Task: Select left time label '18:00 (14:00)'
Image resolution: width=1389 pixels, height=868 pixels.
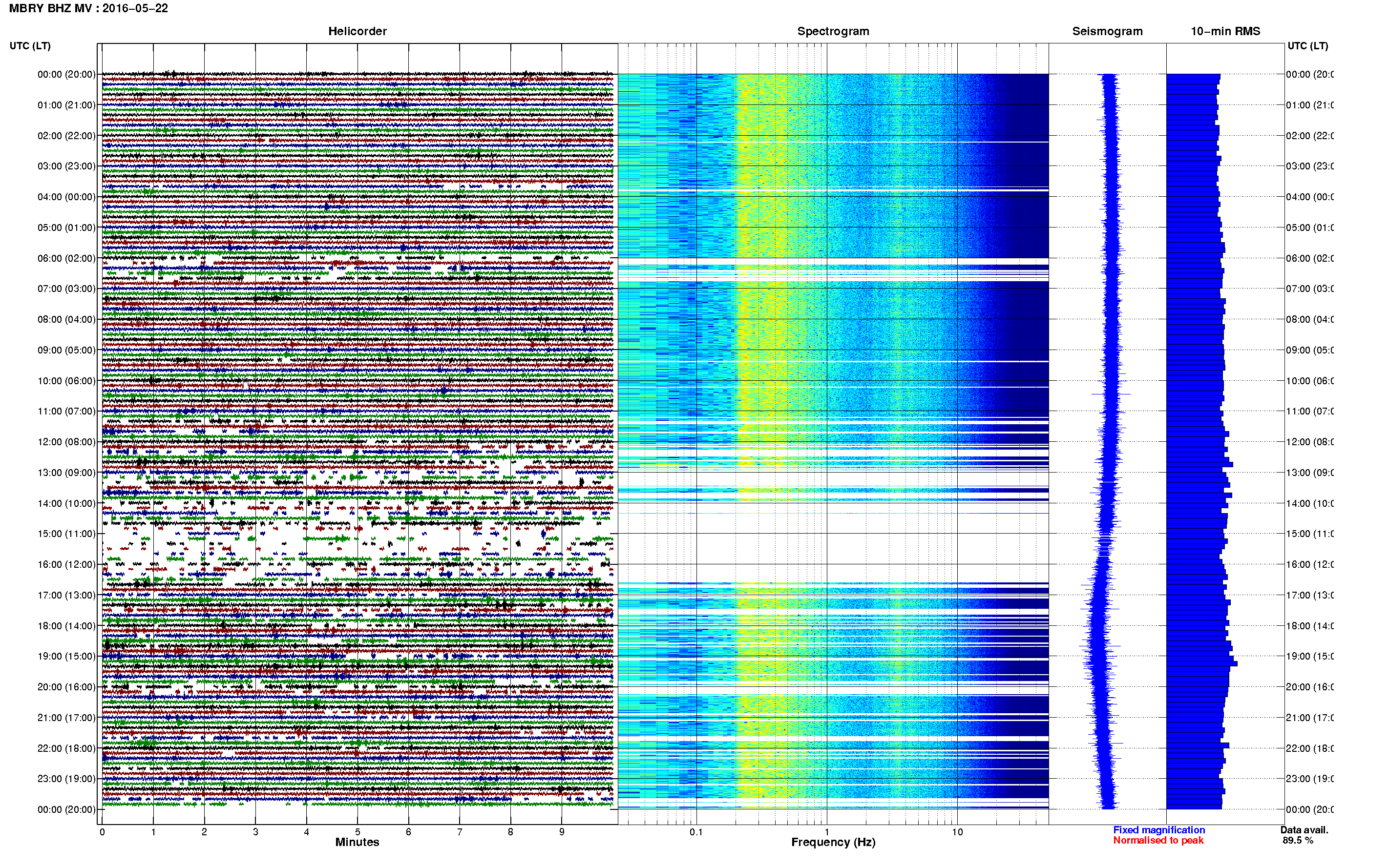Action: click(x=66, y=626)
